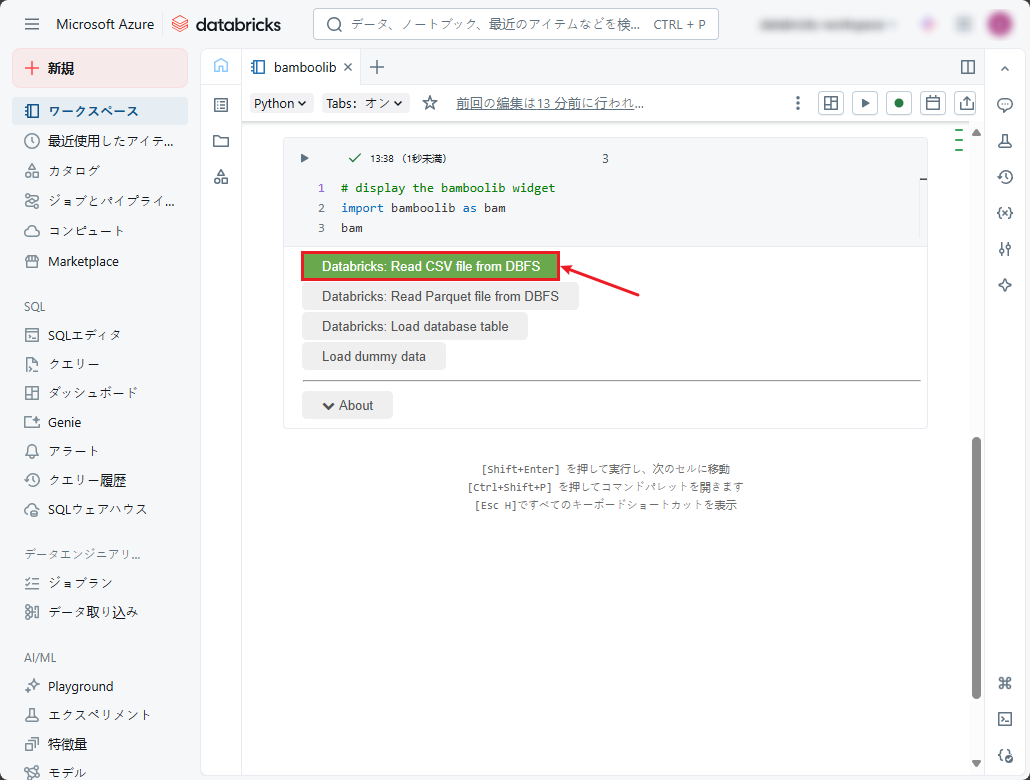Switch to the bamboolib notebook tab
Screen dimensions: 1030x780
pos(296,67)
